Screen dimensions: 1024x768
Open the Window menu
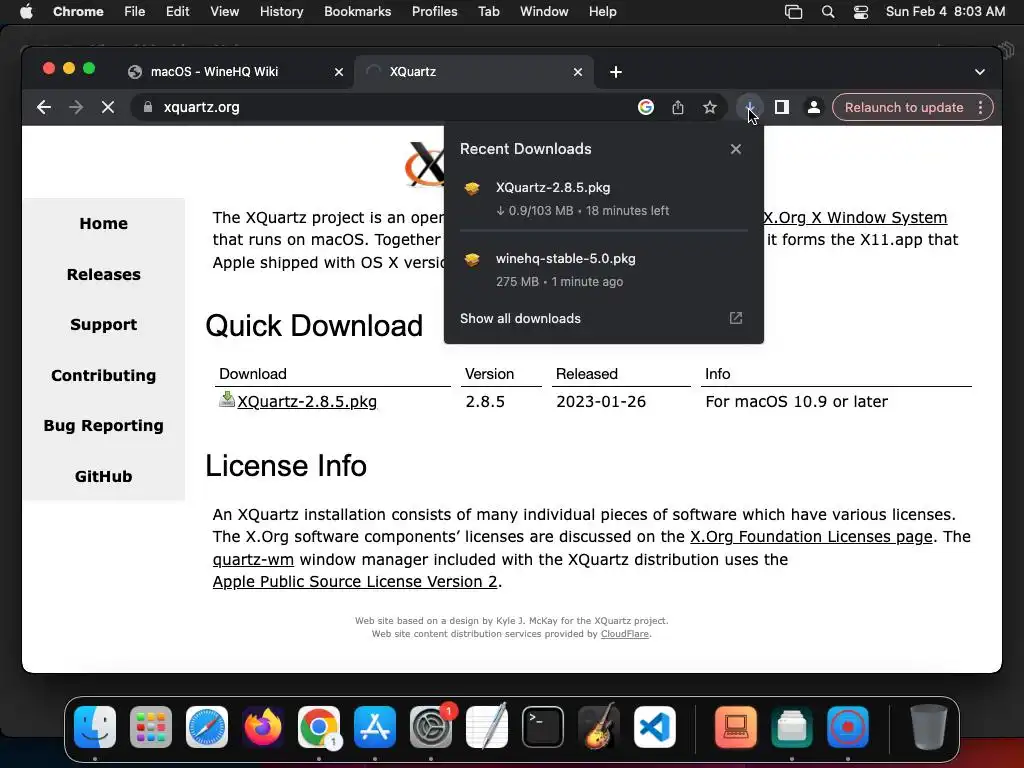coord(544,12)
